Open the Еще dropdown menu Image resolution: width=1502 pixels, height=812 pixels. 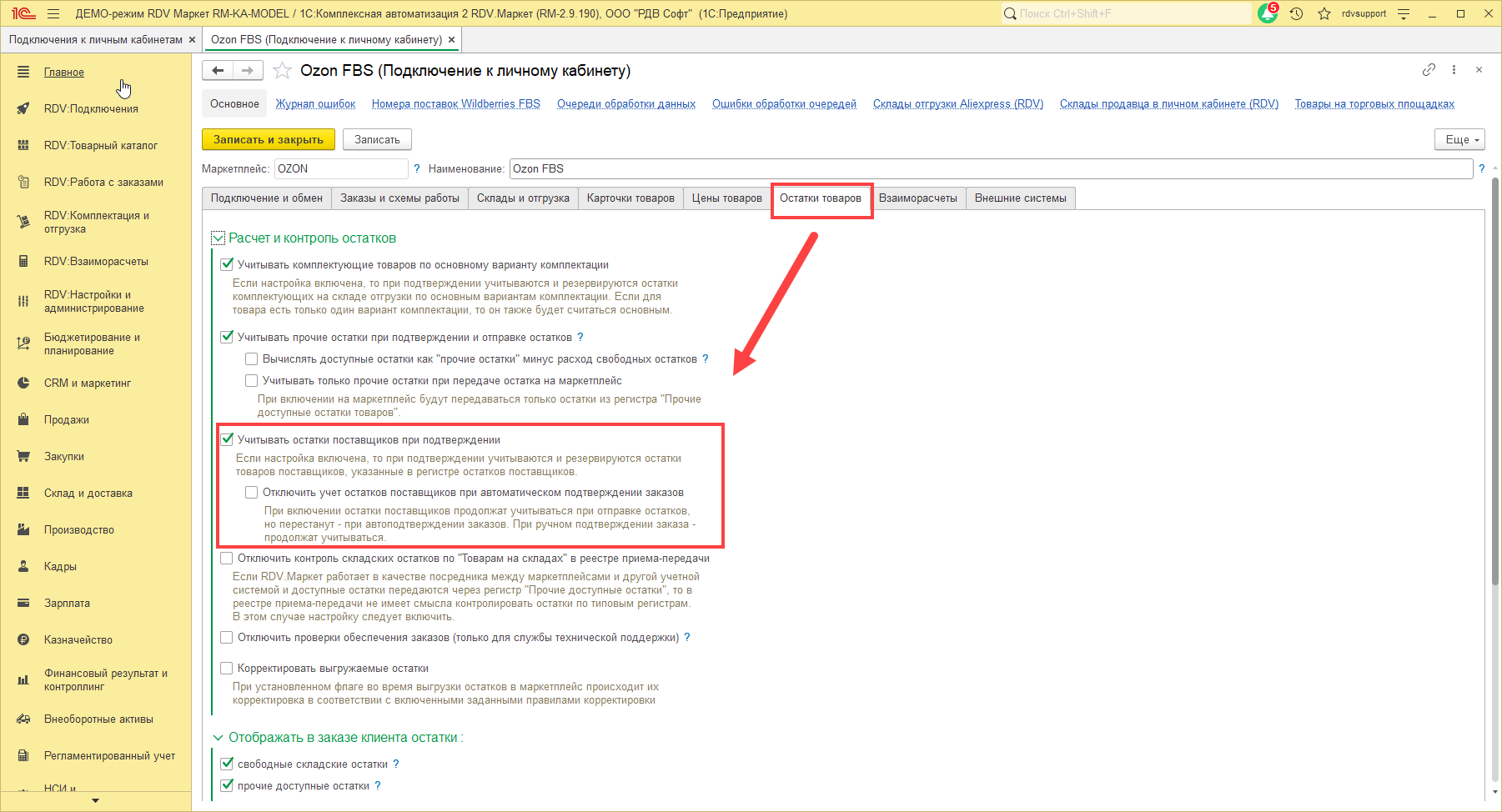[1459, 140]
